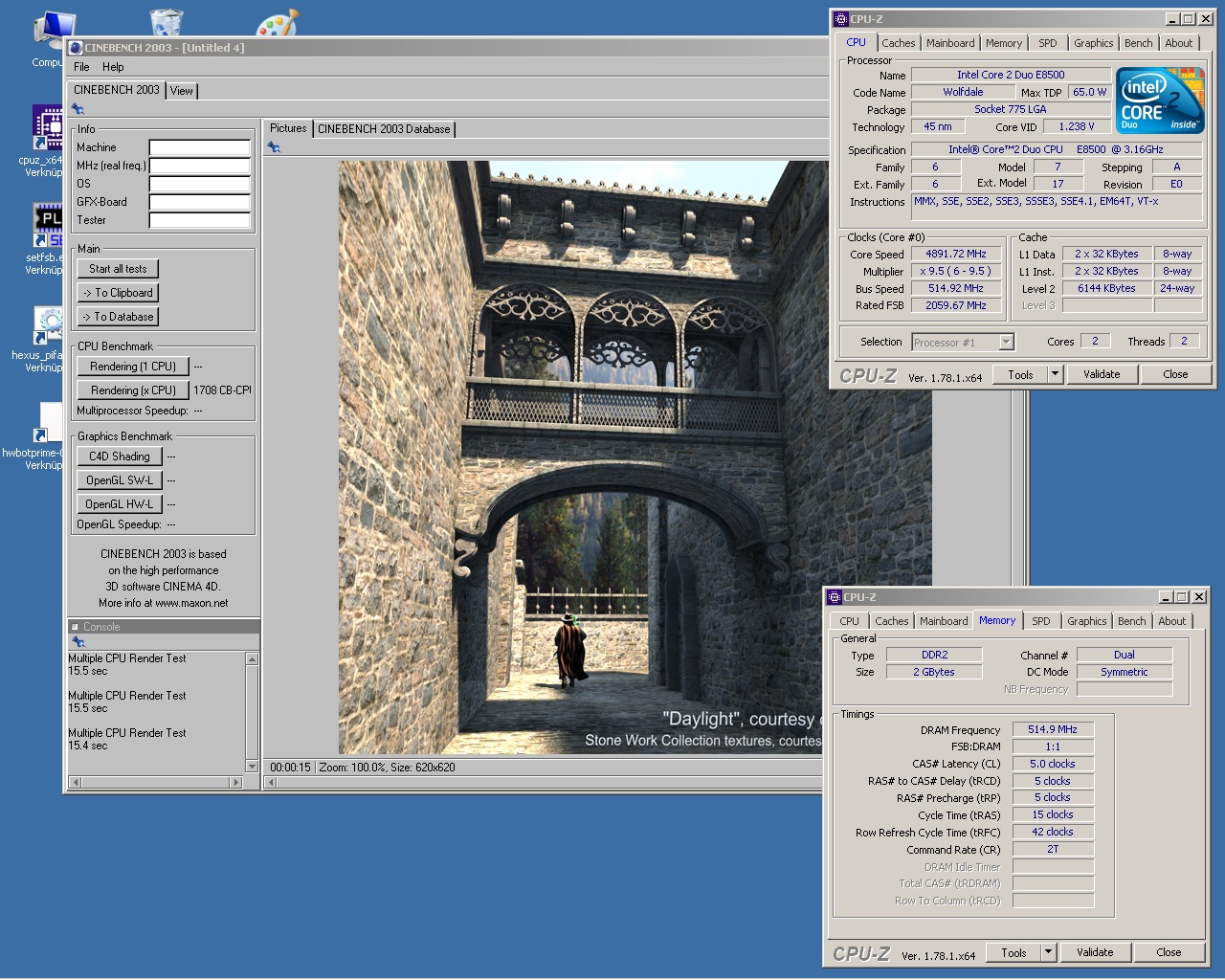
Task: Open Caches tab in top CPU-Z window
Action: (898, 43)
